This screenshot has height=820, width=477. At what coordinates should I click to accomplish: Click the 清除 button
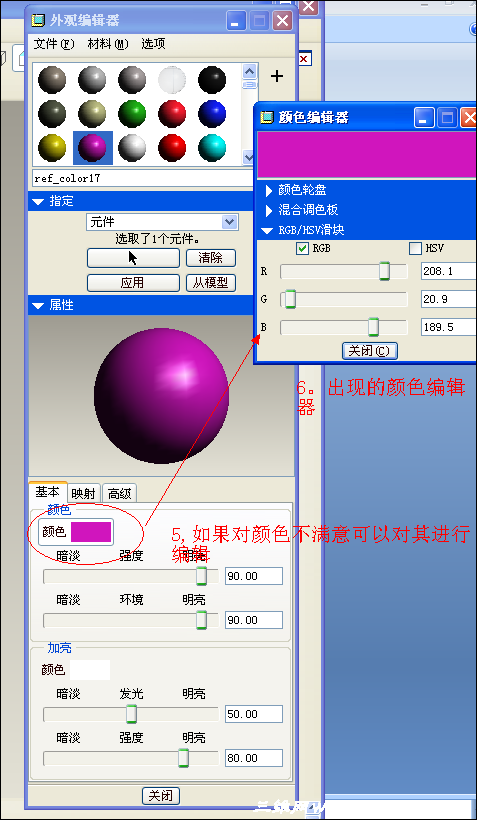[211, 258]
